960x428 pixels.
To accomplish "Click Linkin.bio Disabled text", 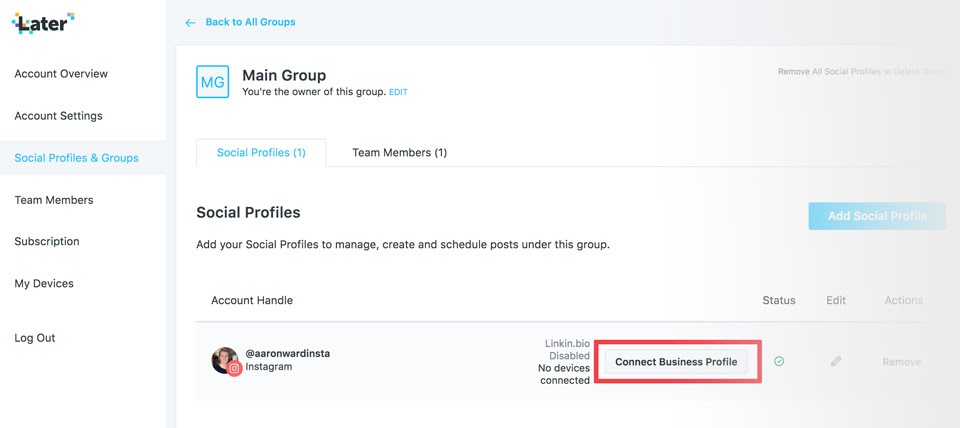I will tap(568, 350).
